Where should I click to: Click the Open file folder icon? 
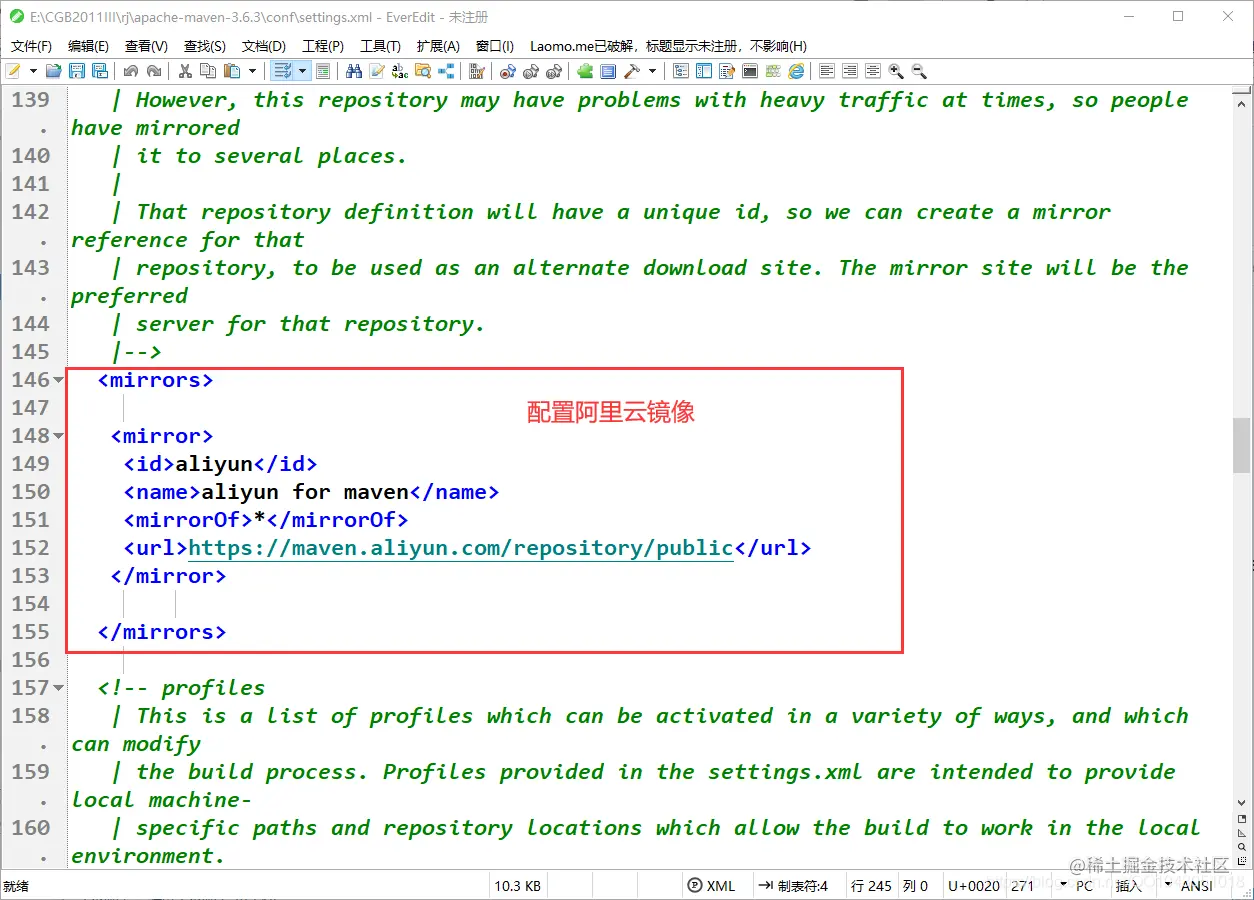click(x=53, y=71)
